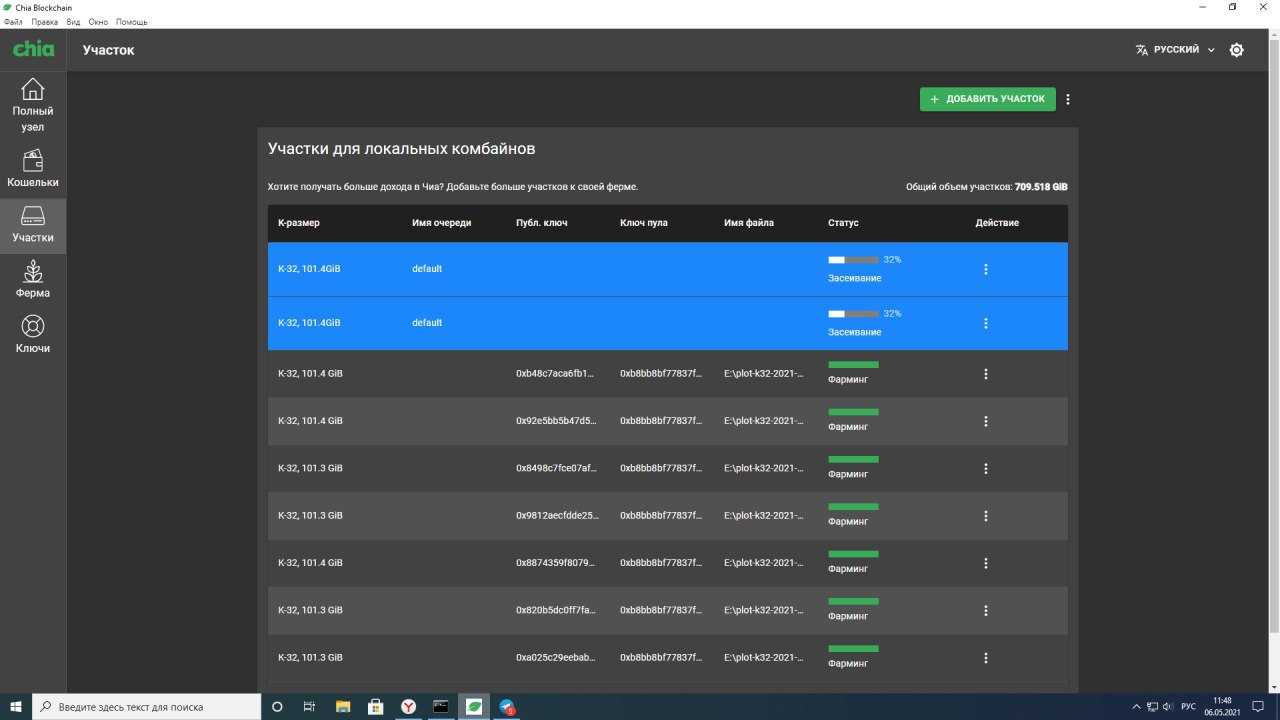Viewport: 1280px width, 720px height.
Task: Open the Правка menu
Action: click(45, 21)
